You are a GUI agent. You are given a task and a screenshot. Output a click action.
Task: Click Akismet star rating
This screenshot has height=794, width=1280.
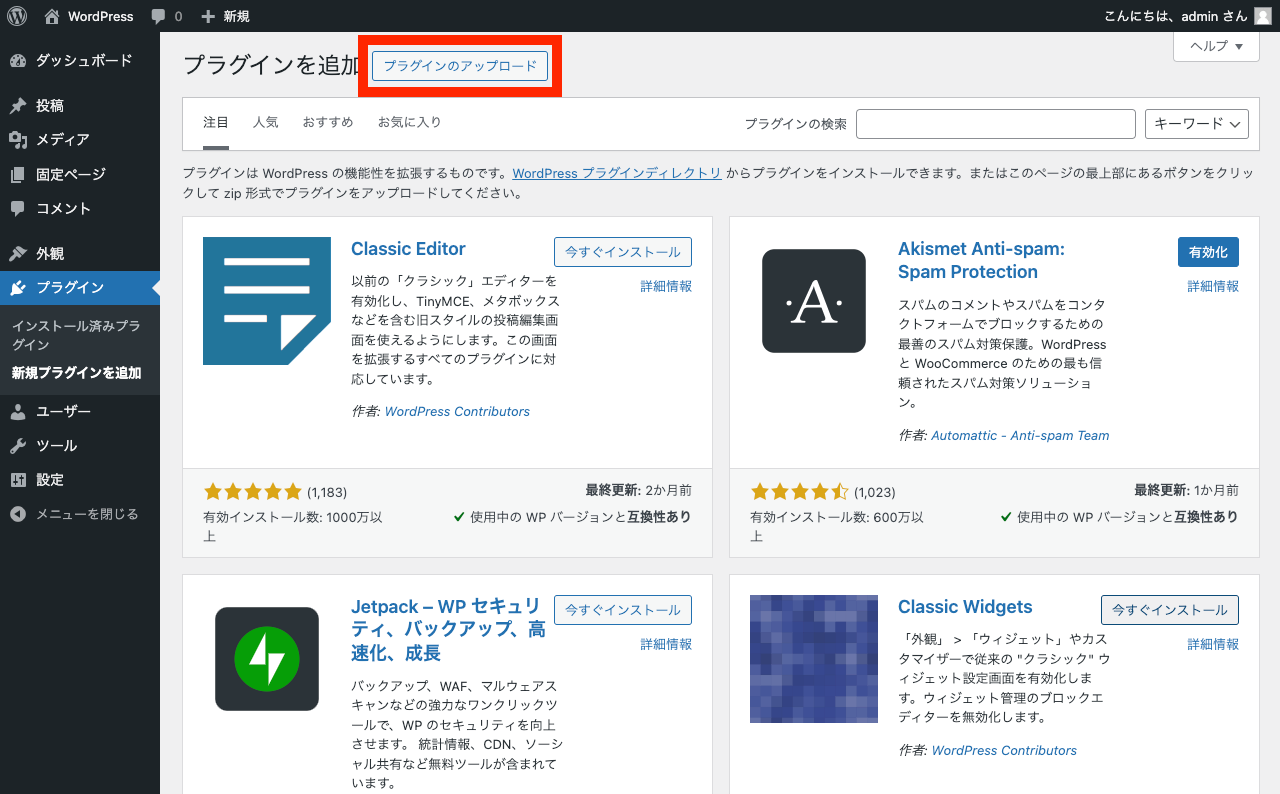point(799,492)
